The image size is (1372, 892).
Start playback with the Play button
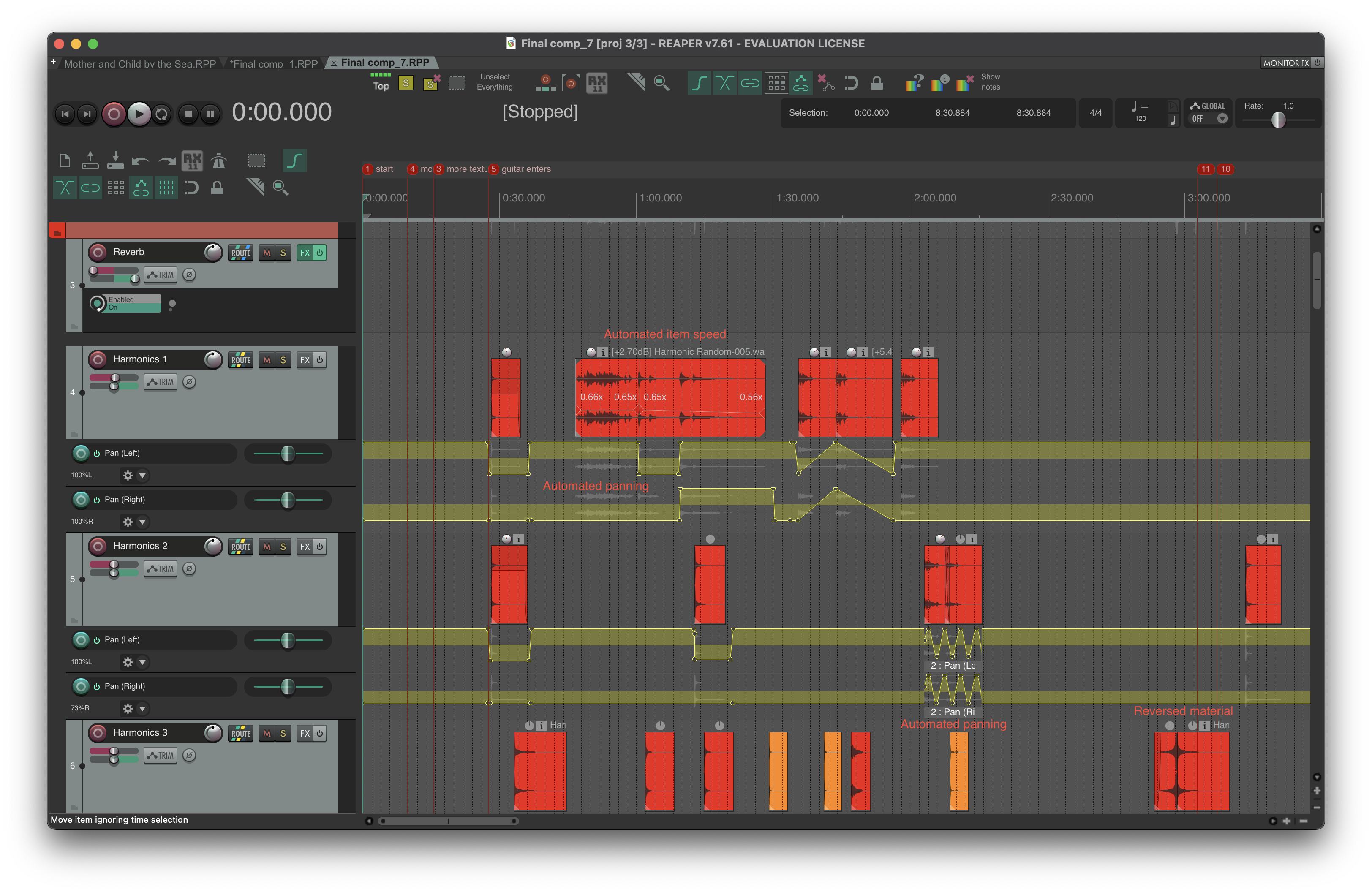click(139, 114)
